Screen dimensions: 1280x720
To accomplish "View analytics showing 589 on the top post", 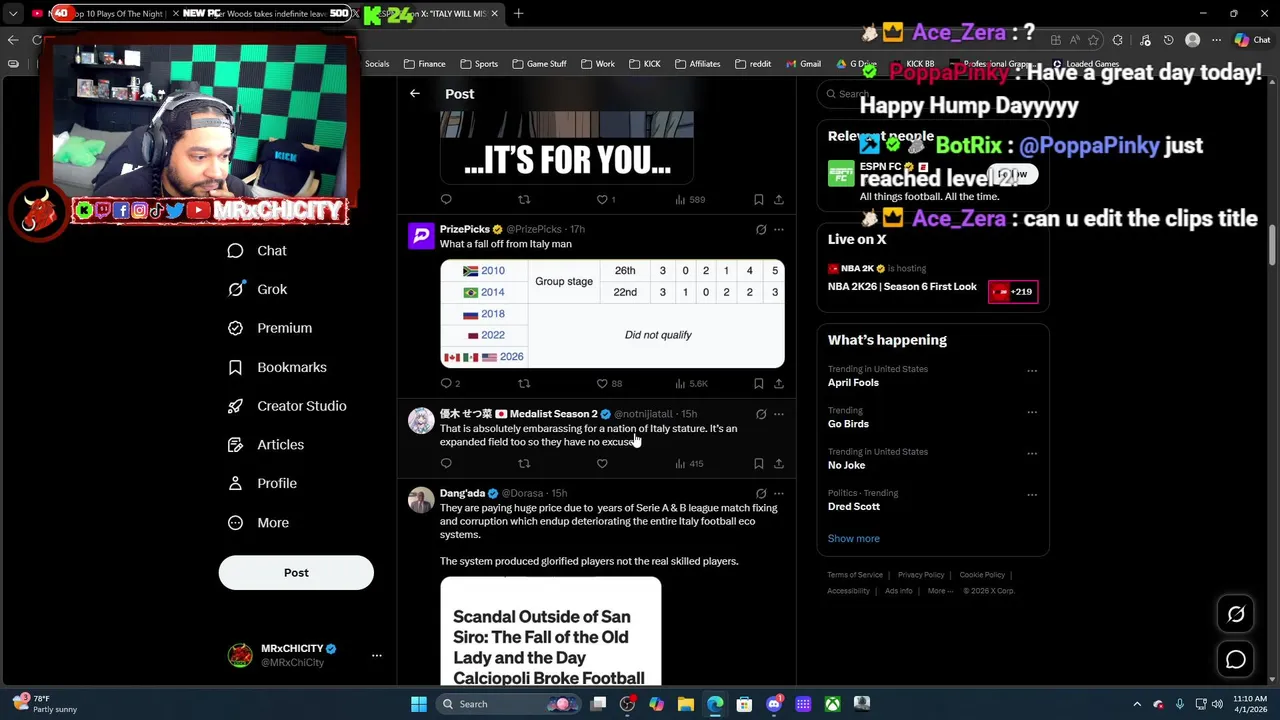I will [690, 199].
